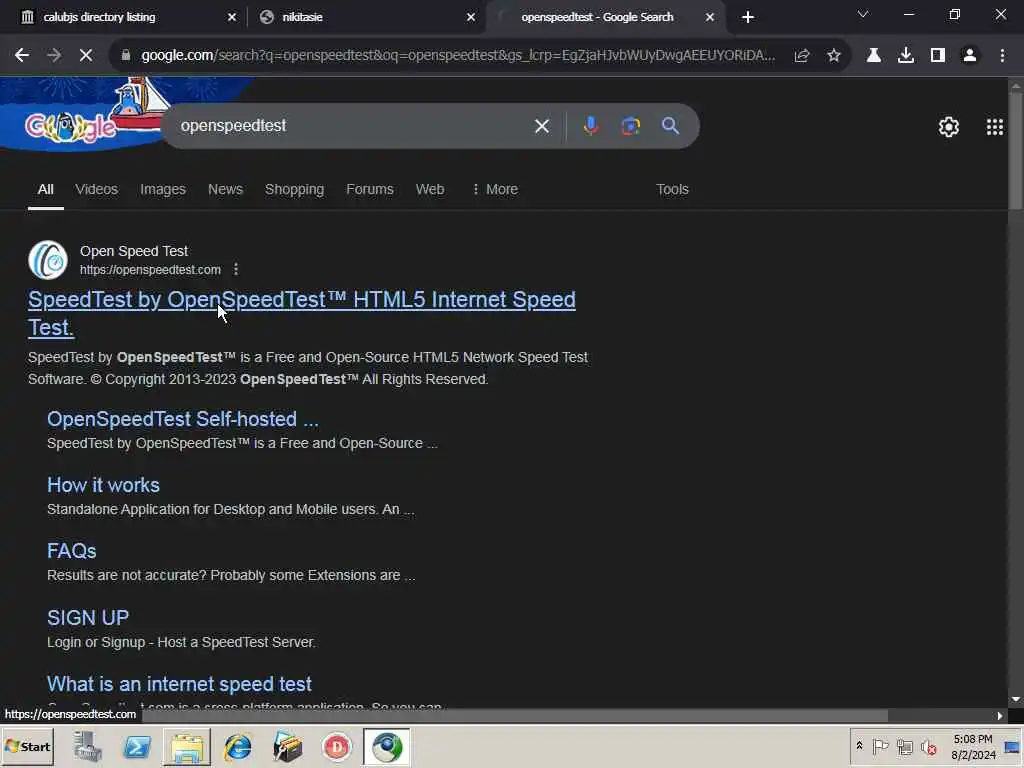Stop loading with the X button
Viewport: 1024px width, 768px height.
click(86, 56)
